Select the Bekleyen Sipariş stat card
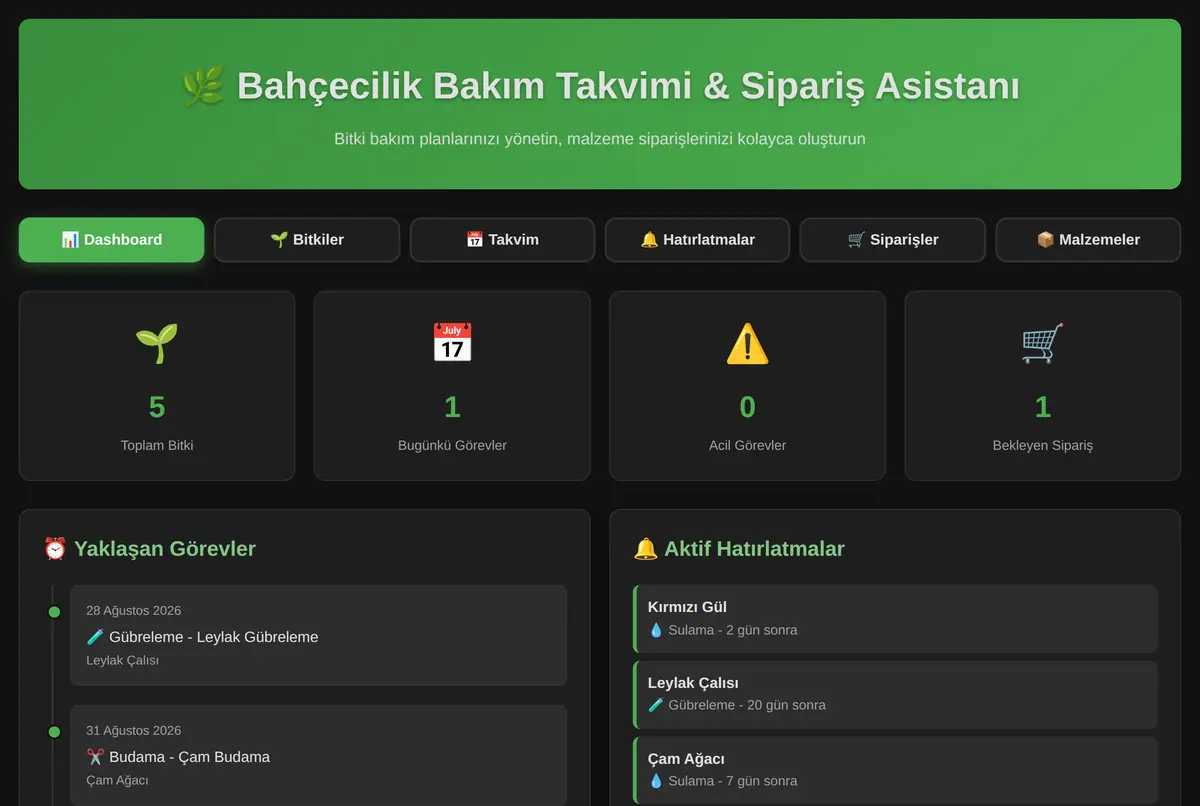Image resolution: width=1200 pixels, height=806 pixels. tap(1043, 386)
